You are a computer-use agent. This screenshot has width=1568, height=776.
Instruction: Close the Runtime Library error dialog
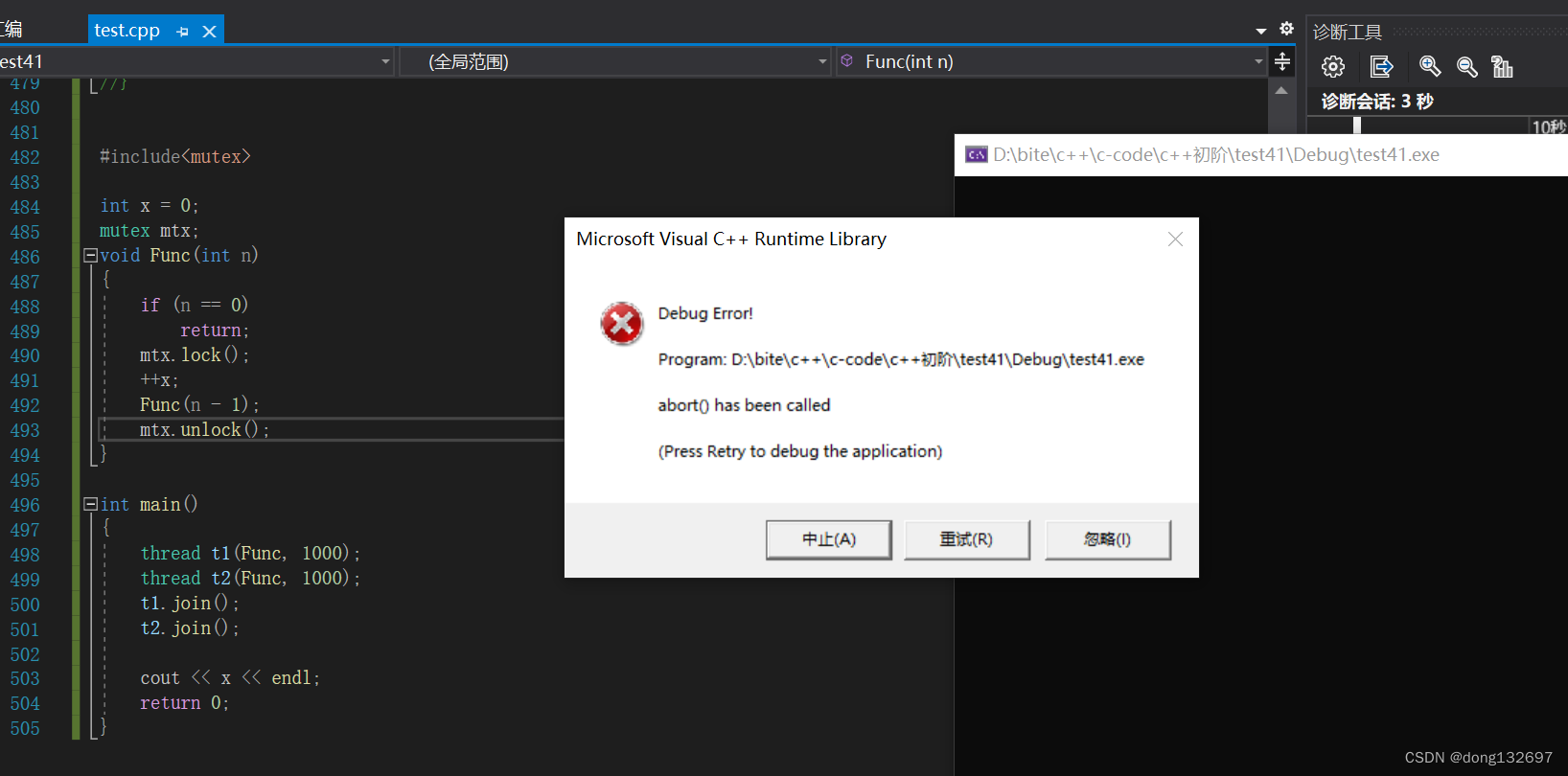click(1175, 240)
